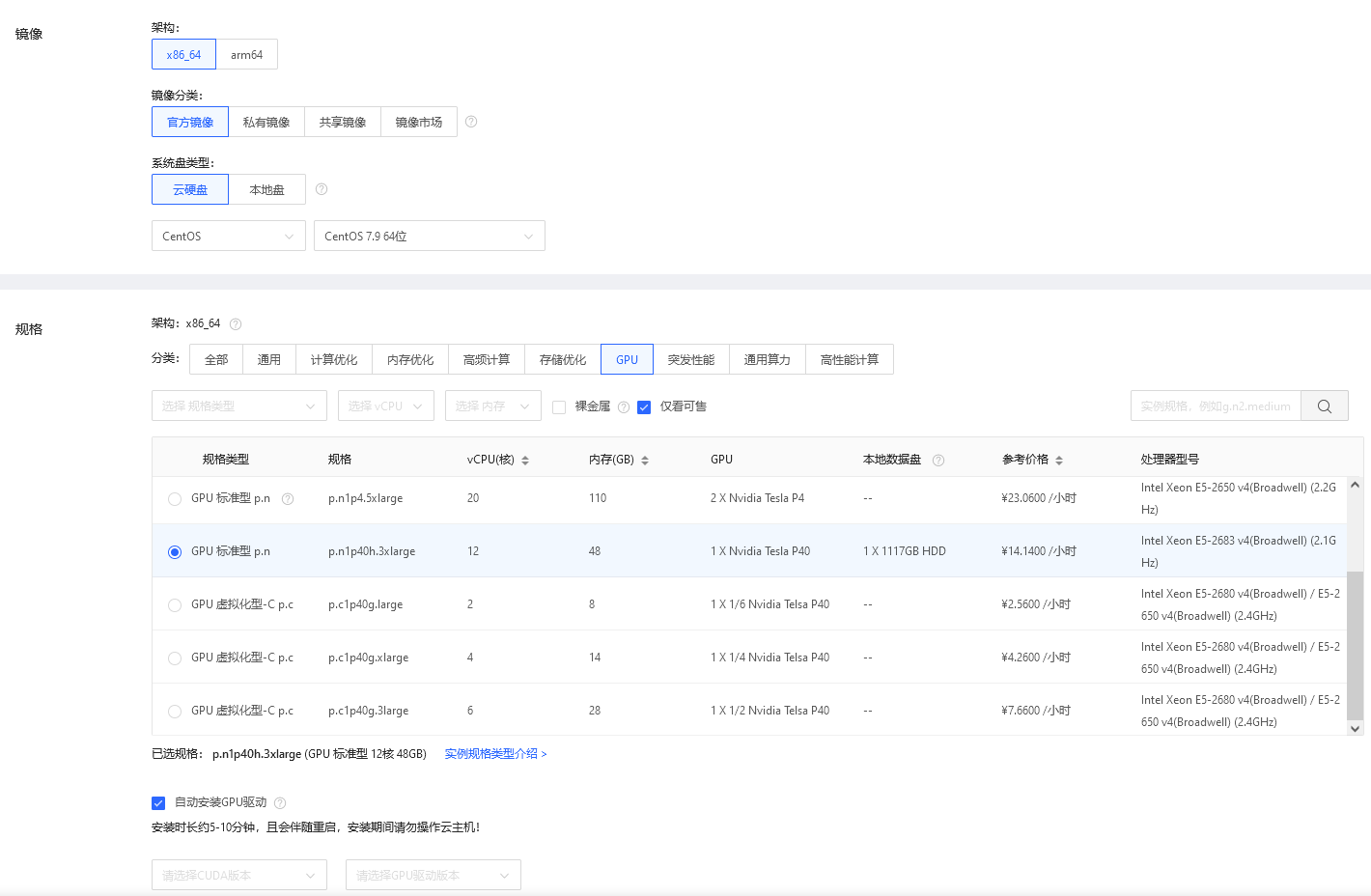Click the instance spec search input field
The height and width of the screenshot is (896, 1371).
1216,406
